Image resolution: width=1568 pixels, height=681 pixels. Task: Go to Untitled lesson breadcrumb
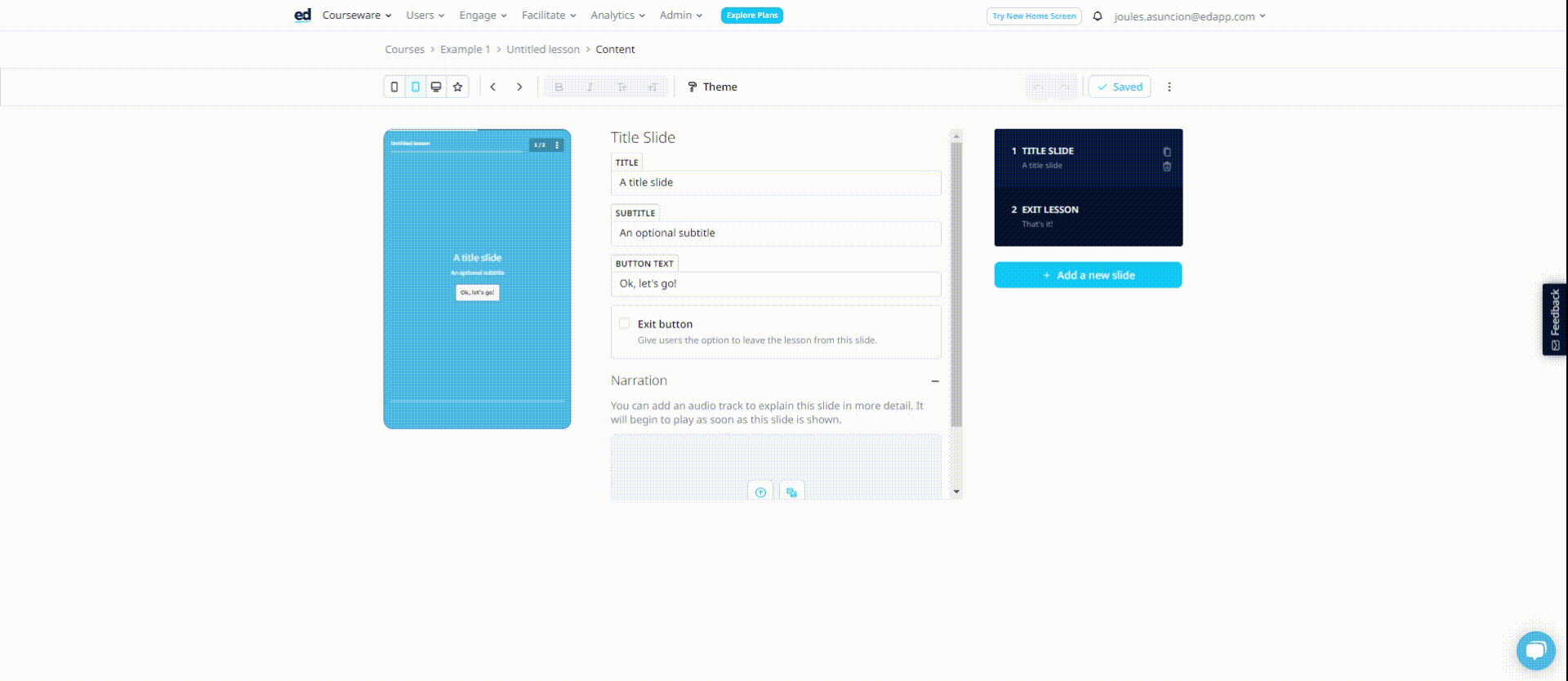tap(543, 50)
